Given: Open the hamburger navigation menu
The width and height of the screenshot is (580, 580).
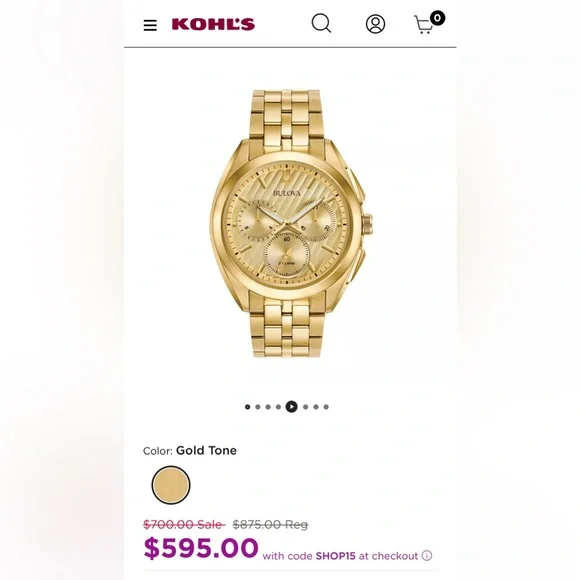Looking at the screenshot, I should (150, 25).
